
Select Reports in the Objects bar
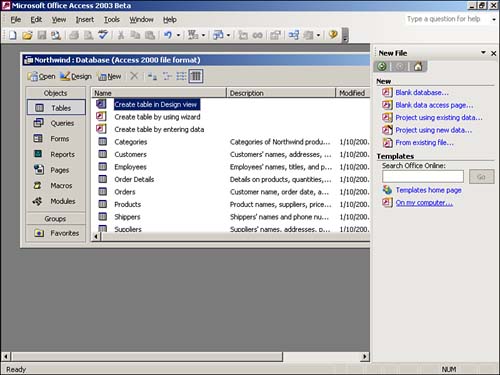55,154
